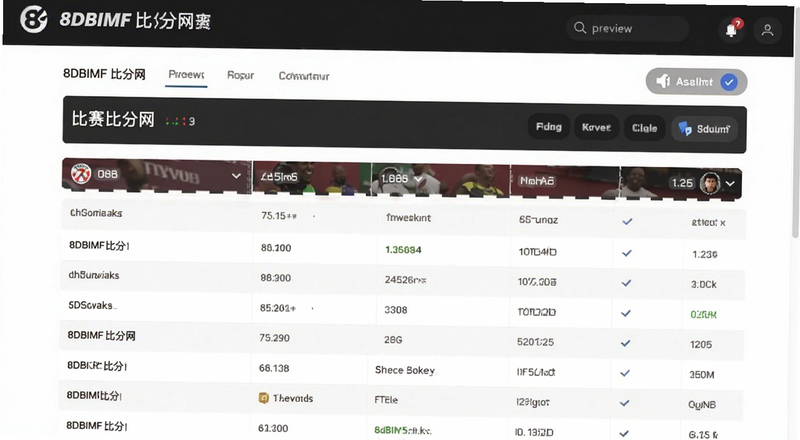Switch to the Cohwrtmur tab
Viewport: 800px width, 440px height.
pyautogui.click(x=304, y=76)
